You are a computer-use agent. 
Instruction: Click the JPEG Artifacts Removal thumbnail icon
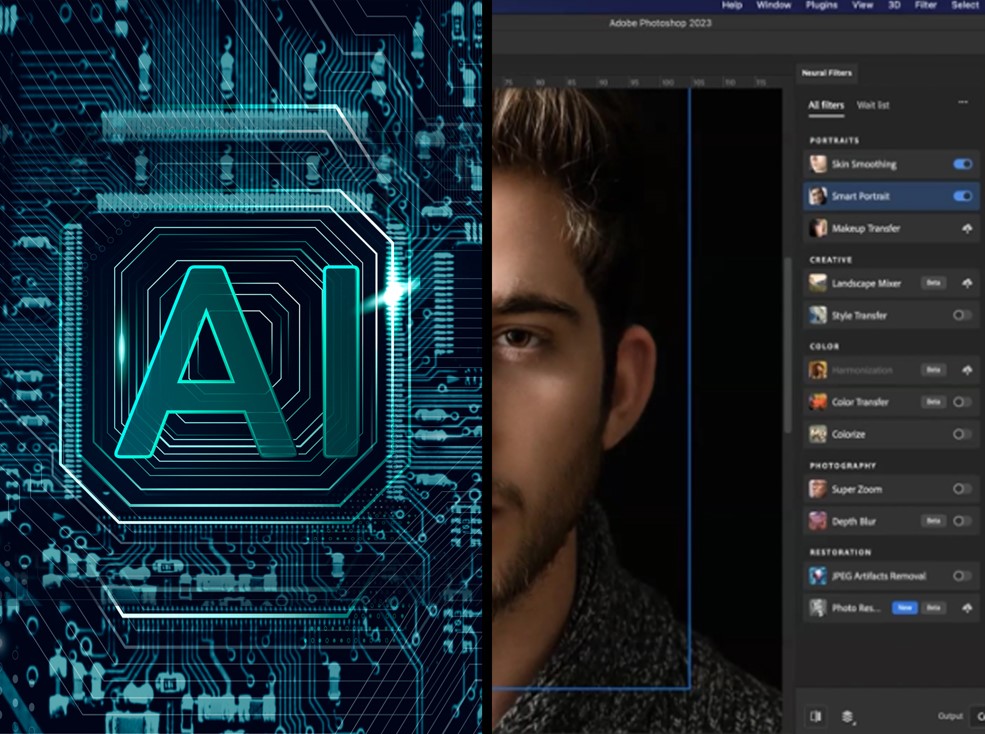(818, 576)
